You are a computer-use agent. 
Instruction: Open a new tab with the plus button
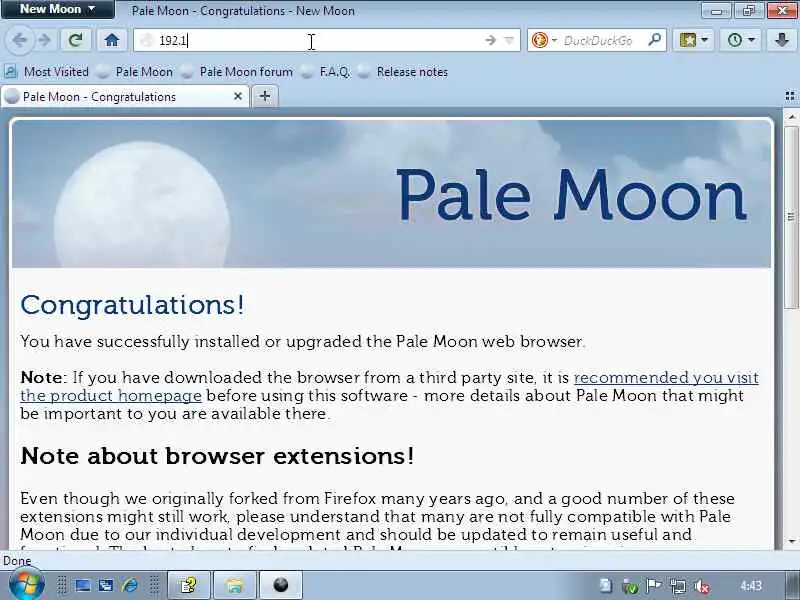point(265,96)
